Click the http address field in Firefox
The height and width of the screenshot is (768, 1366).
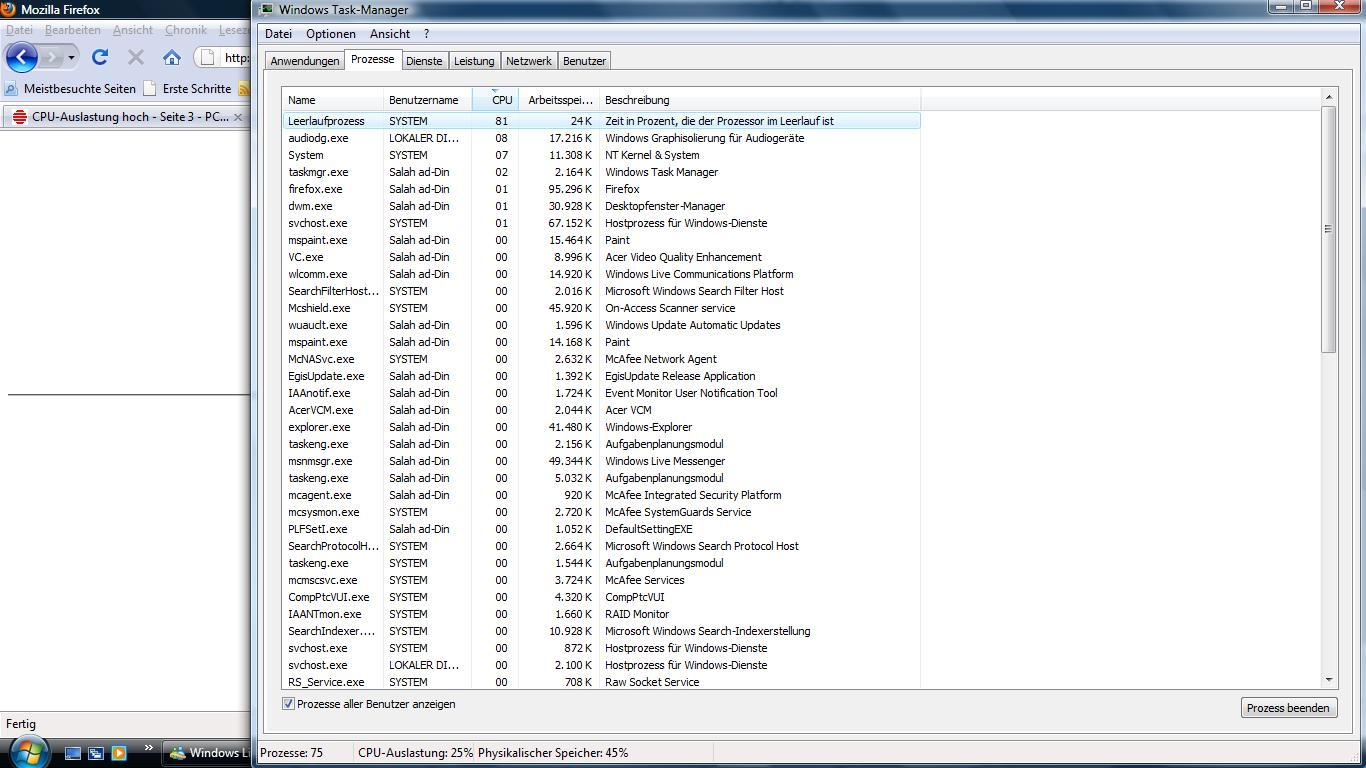click(x=236, y=57)
